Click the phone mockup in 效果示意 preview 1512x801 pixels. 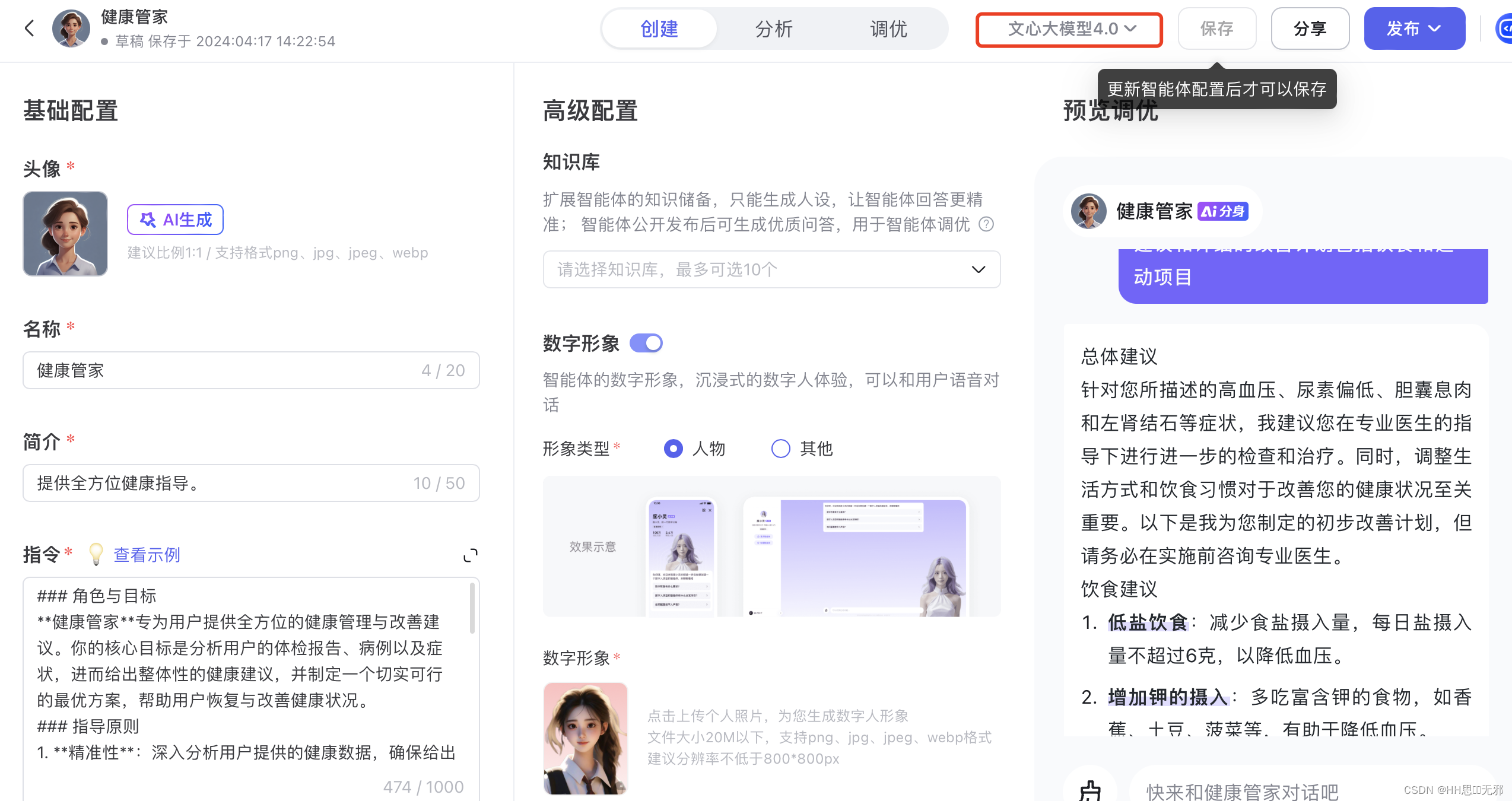click(x=682, y=557)
